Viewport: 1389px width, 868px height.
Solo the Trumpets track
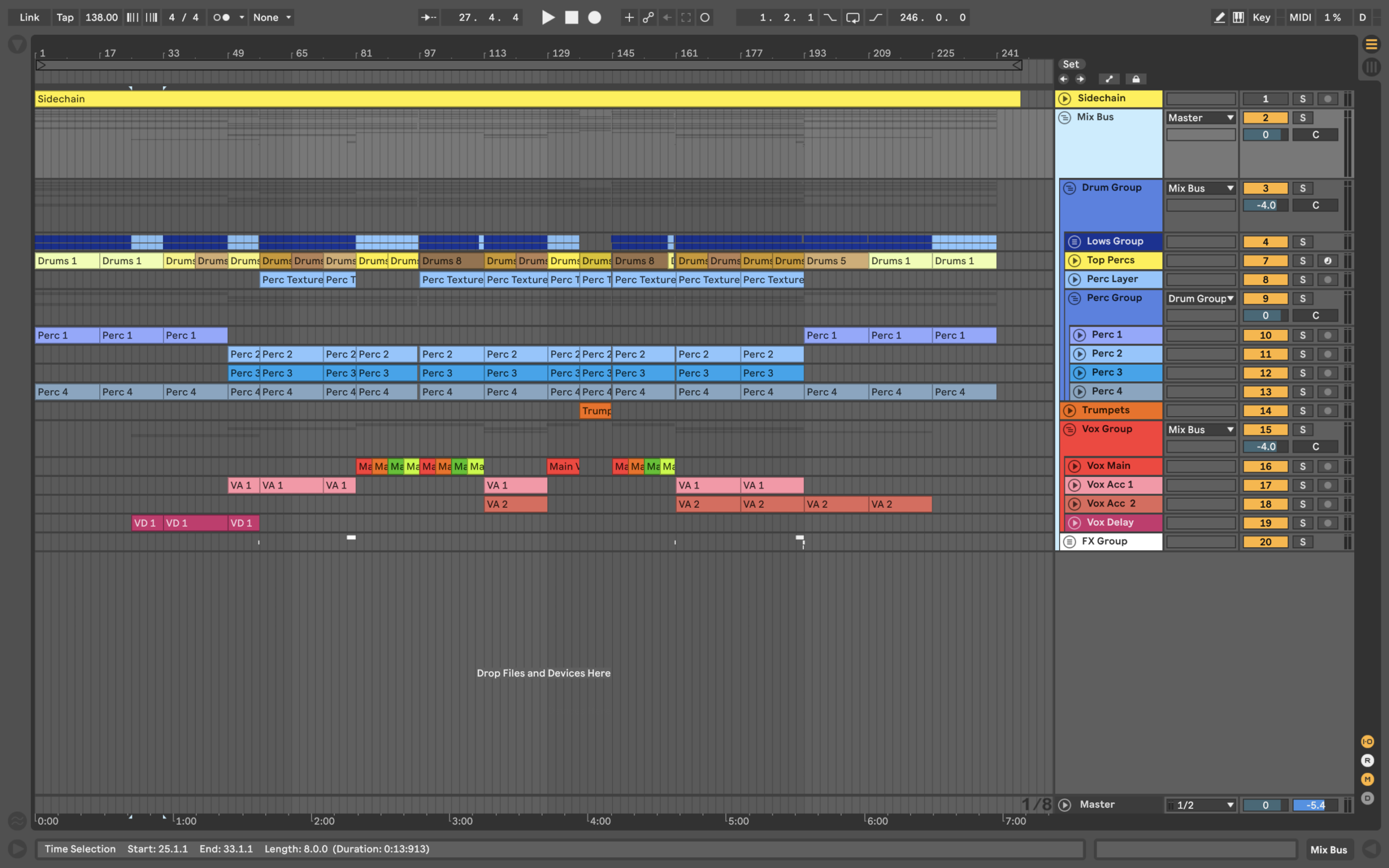tap(1302, 411)
